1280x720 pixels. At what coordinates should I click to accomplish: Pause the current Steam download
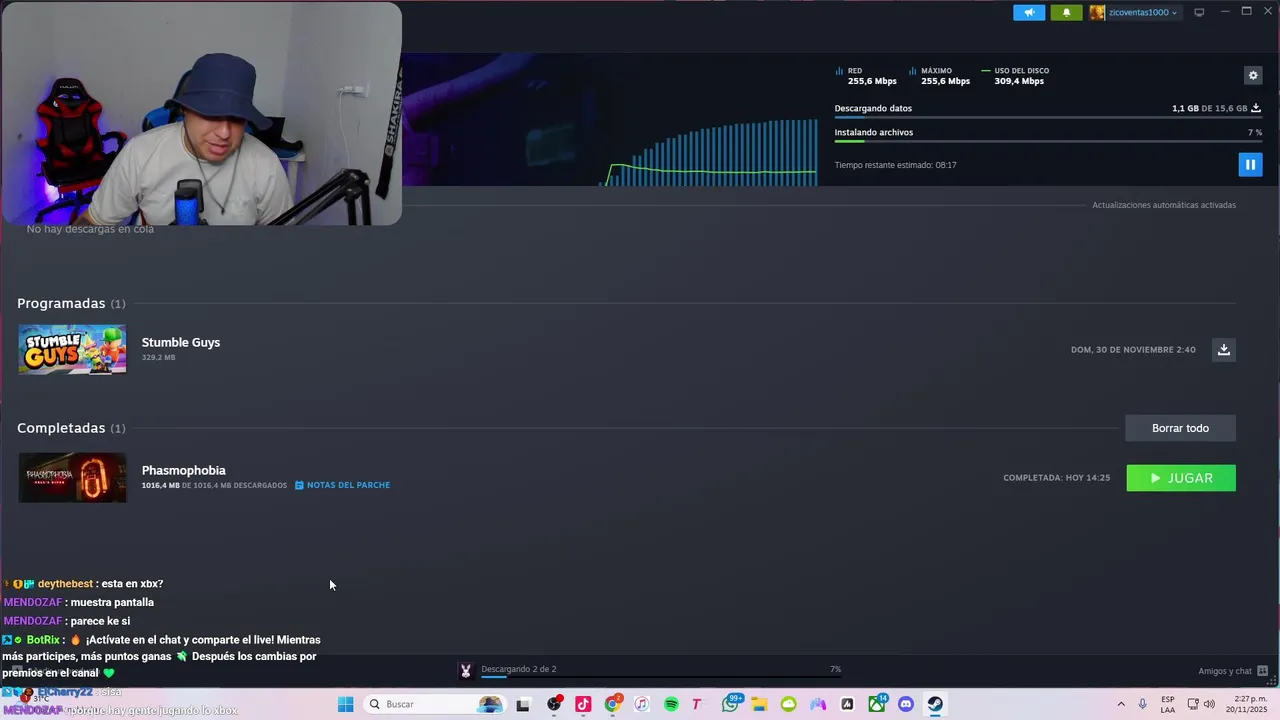tap(1250, 165)
